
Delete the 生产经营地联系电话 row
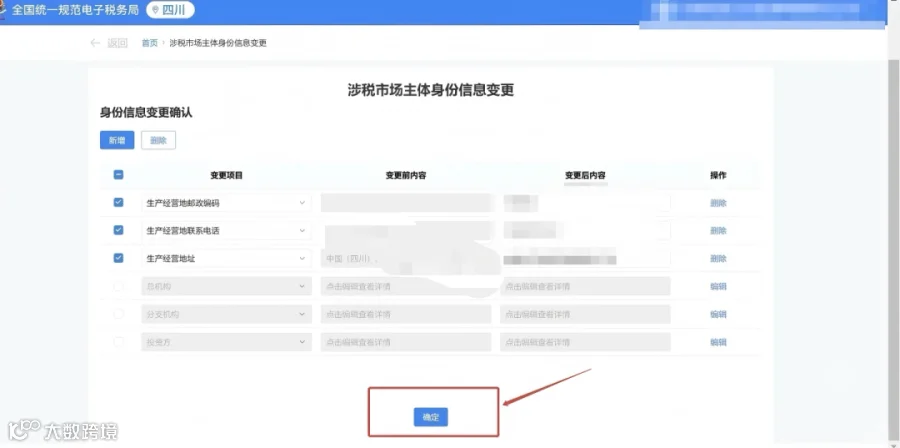pos(718,231)
